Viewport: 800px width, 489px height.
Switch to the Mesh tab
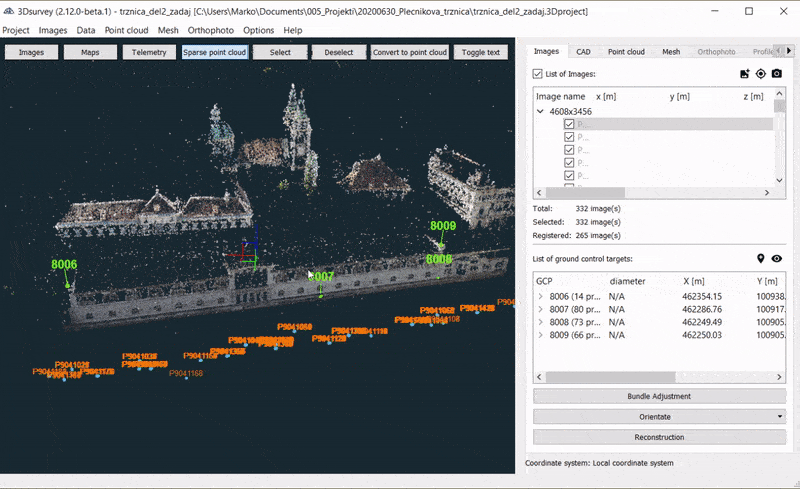(x=670, y=51)
